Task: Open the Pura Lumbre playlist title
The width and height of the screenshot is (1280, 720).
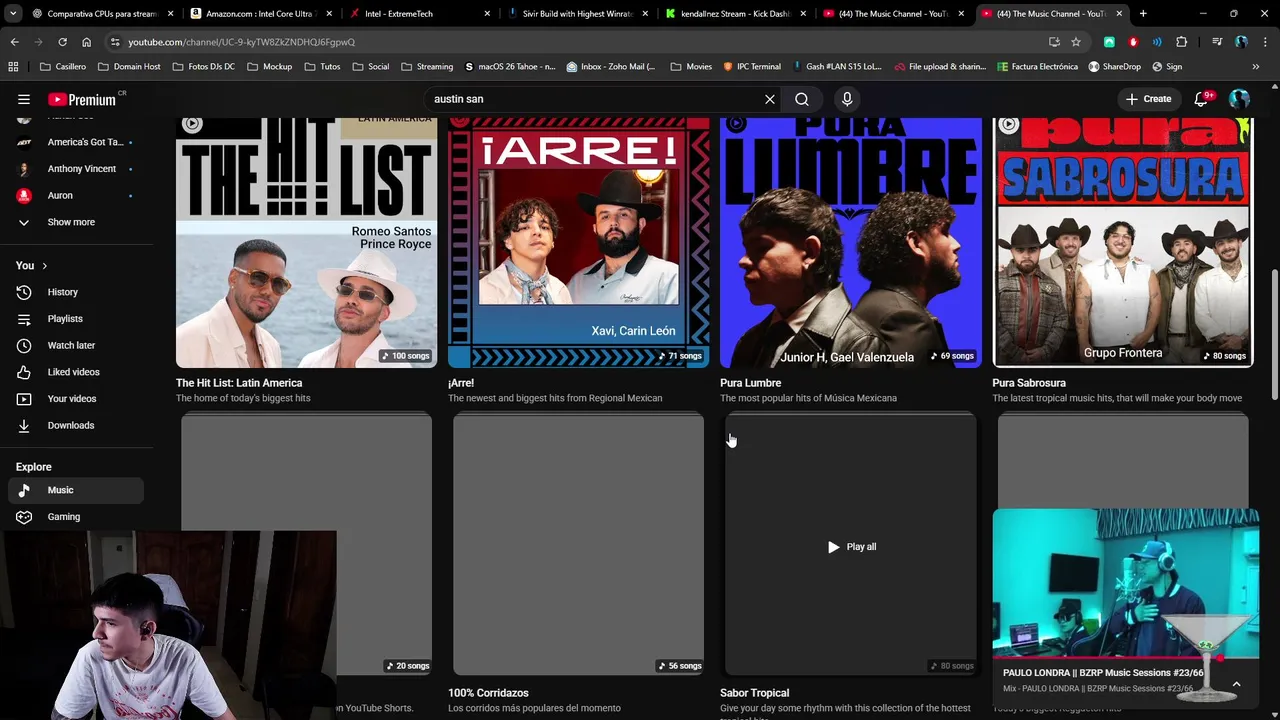Action: pos(750,383)
